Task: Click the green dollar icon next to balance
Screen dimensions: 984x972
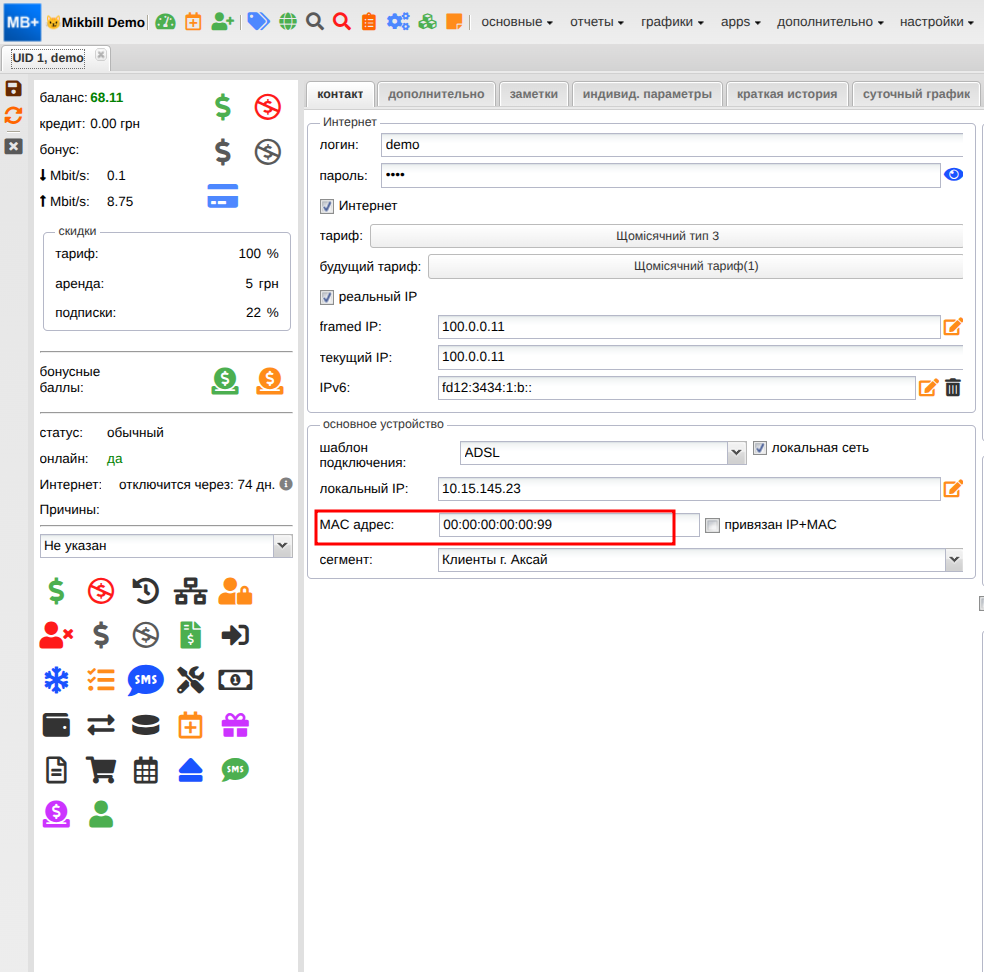Action: point(223,107)
